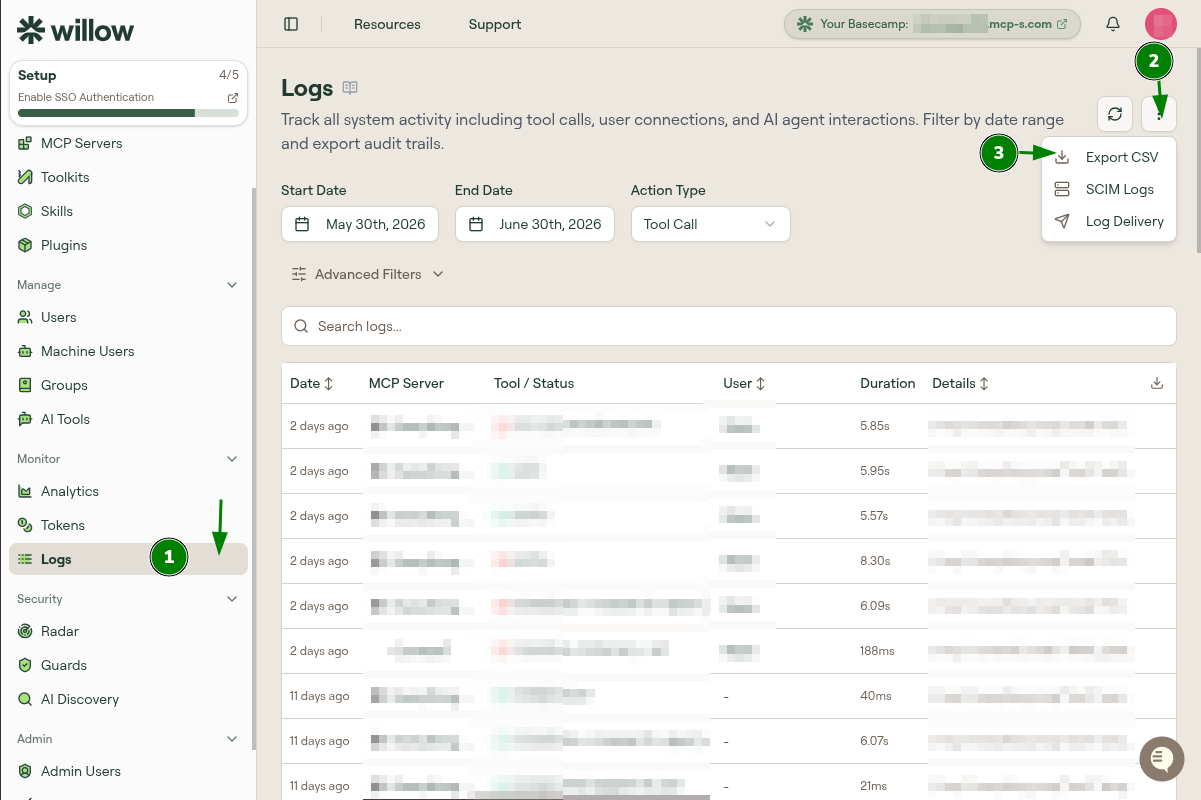
Task: Click the refresh logs icon button
Action: coord(1115,114)
